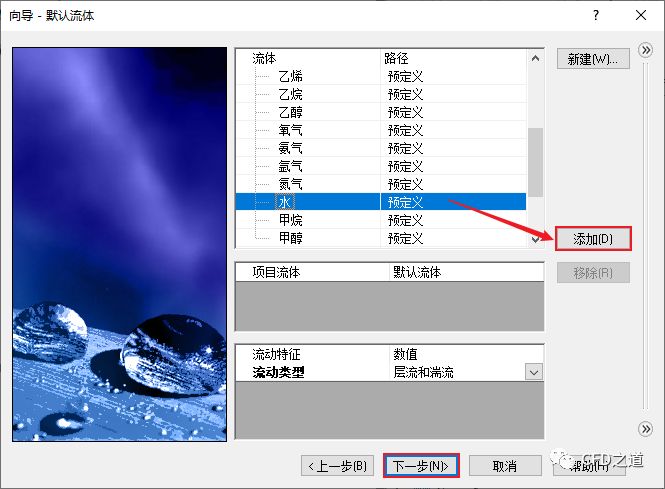665x489 pixels.
Task: Open the question mark help icon in title bar
Action: pyautogui.click(x=596, y=15)
